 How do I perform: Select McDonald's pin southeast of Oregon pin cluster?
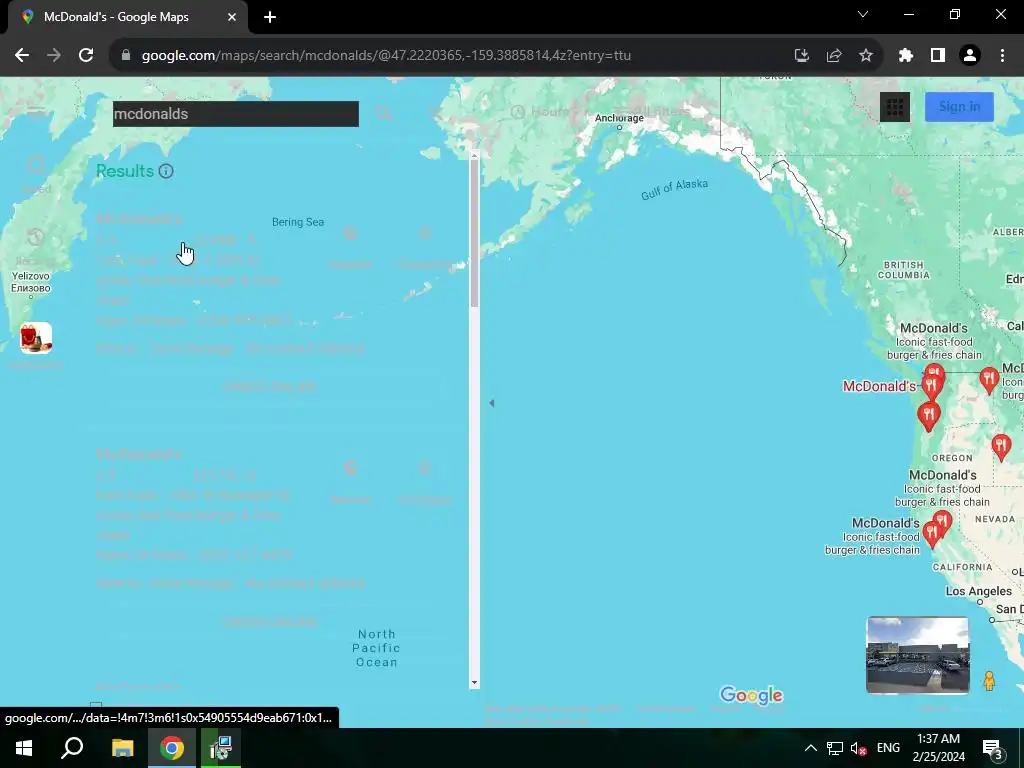click(x=1001, y=447)
